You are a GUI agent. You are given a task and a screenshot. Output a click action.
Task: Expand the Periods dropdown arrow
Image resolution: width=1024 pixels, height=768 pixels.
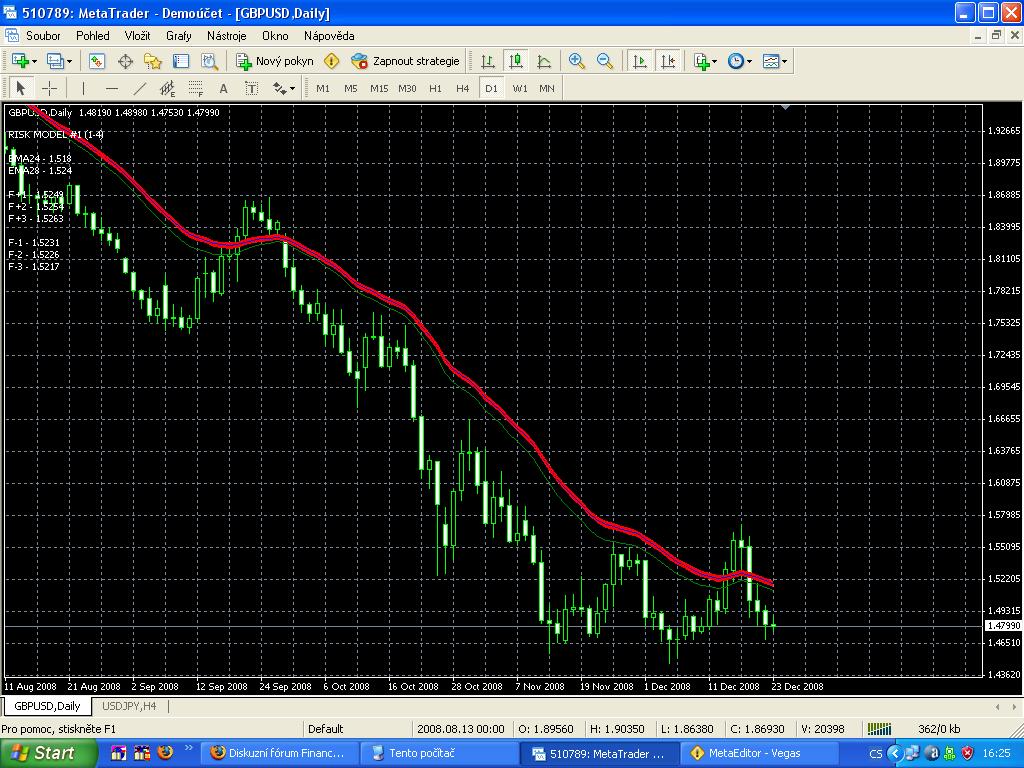750,61
